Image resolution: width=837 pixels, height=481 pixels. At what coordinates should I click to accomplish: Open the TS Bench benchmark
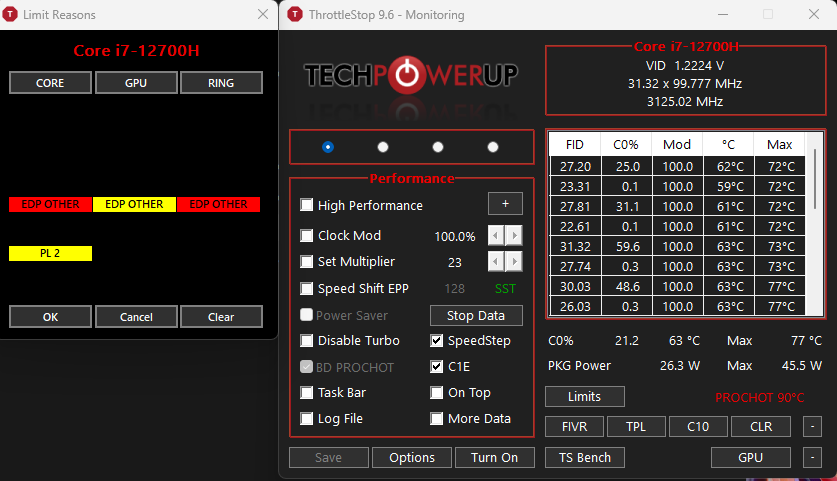click(x=585, y=458)
